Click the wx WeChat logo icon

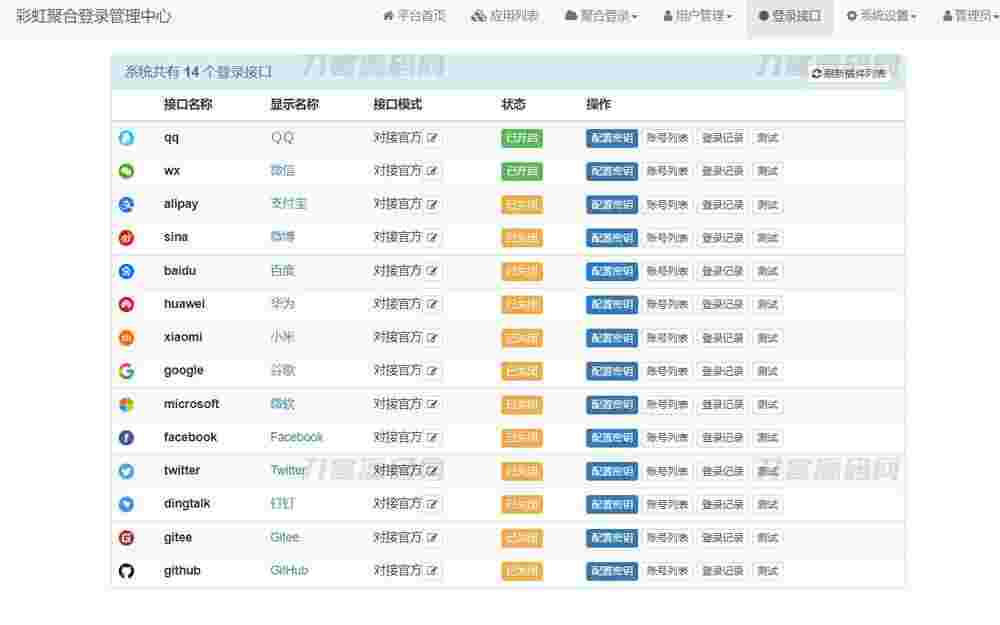(126, 171)
